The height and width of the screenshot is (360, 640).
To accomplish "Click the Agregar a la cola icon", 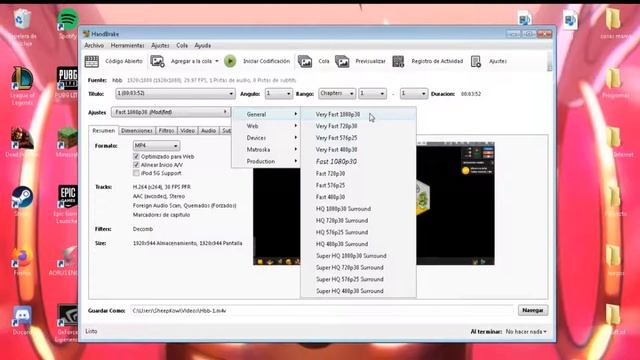I will [x=157, y=61].
